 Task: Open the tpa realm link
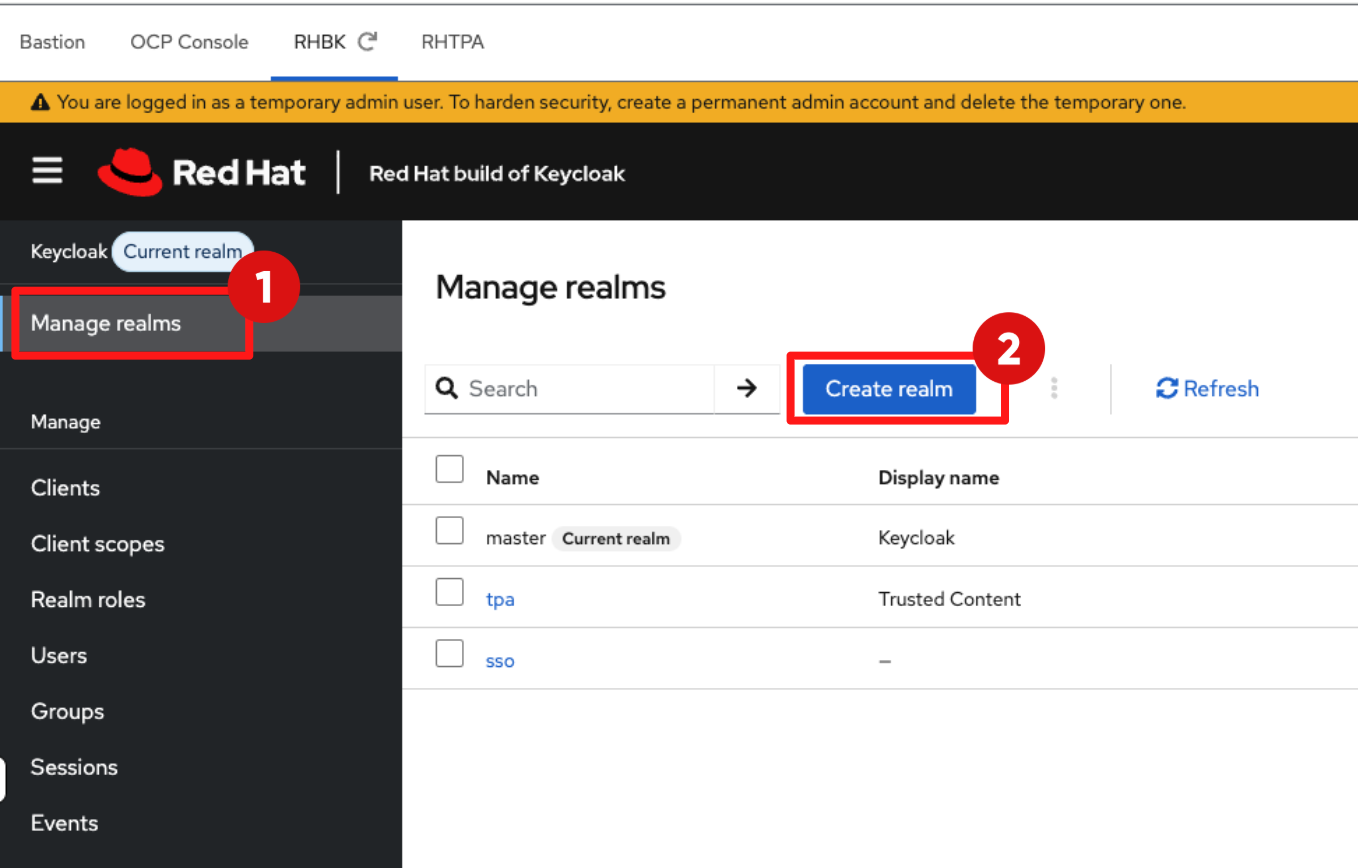point(500,600)
